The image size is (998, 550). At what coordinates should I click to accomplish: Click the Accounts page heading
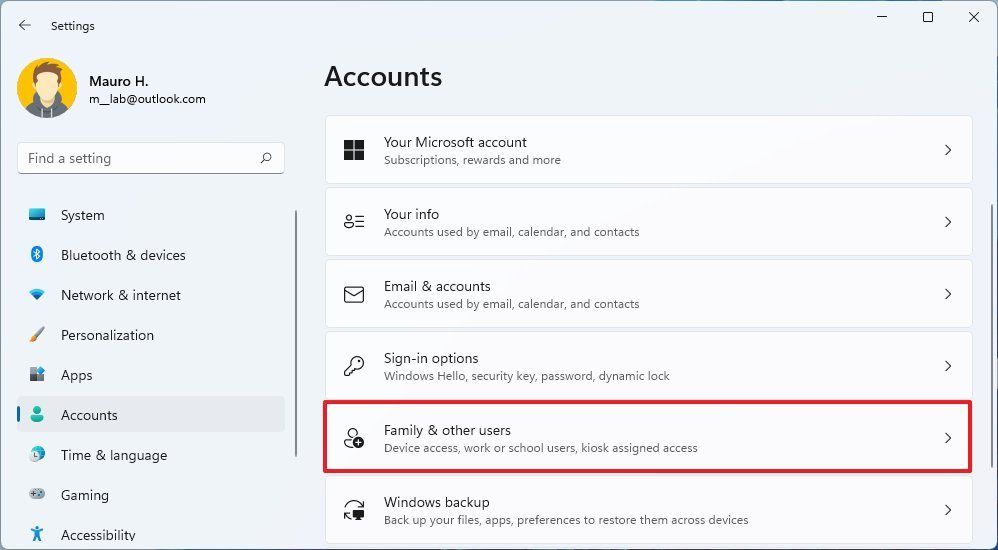383,76
